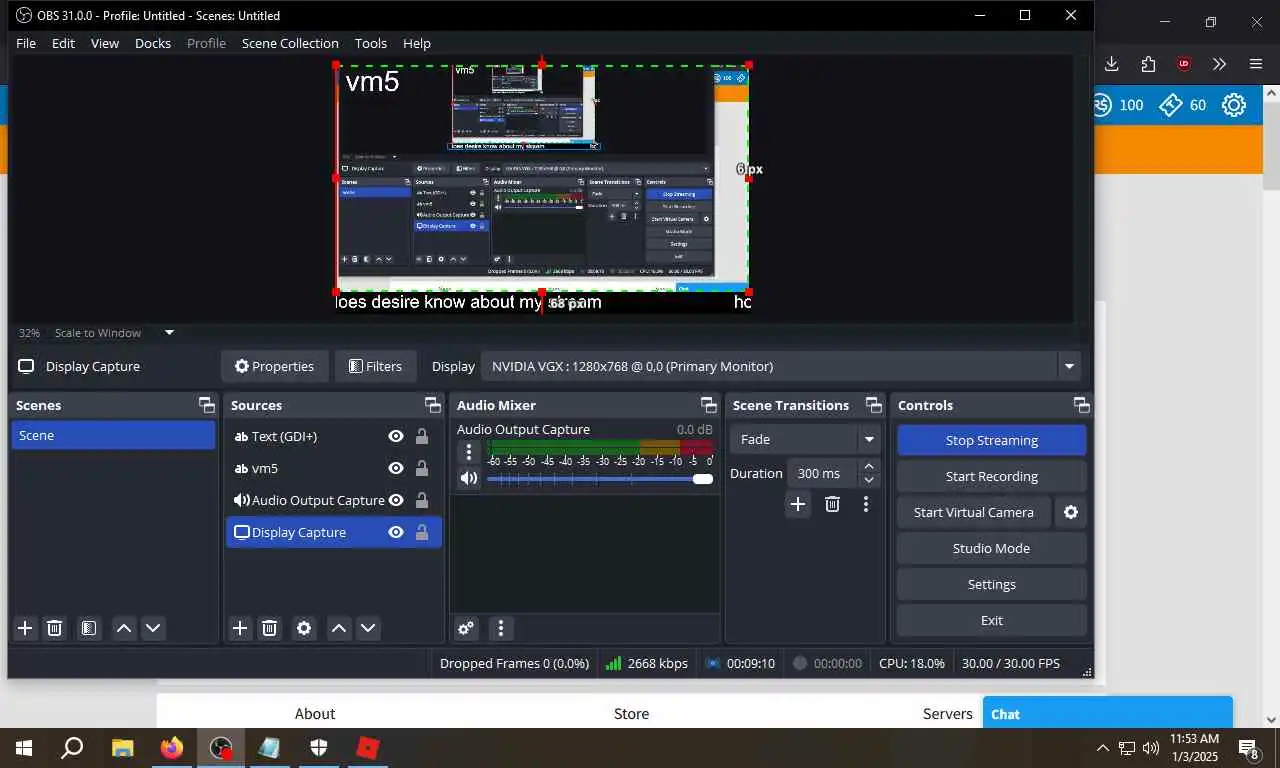This screenshot has height=768, width=1280.
Task: Open the Tools menu
Action: coord(371,43)
